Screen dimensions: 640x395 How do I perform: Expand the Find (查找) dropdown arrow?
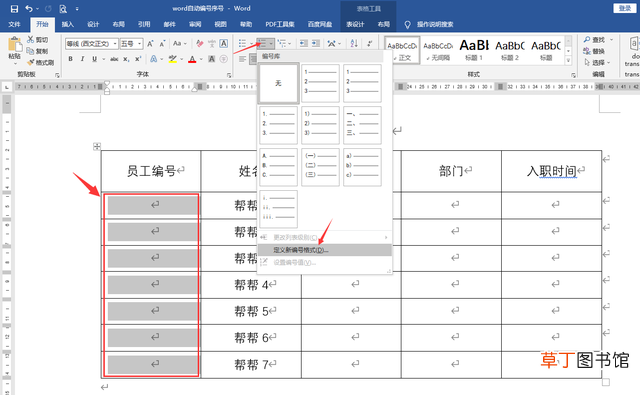611,40
